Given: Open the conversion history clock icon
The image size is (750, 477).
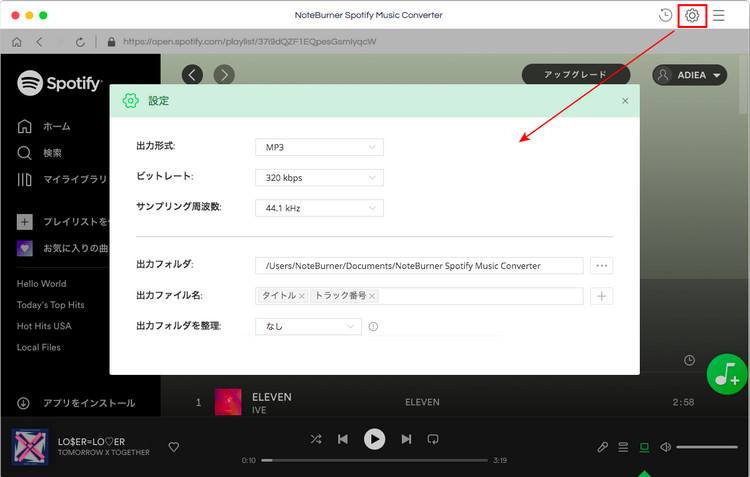Looking at the screenshot, I should click(x=665, y=15).
